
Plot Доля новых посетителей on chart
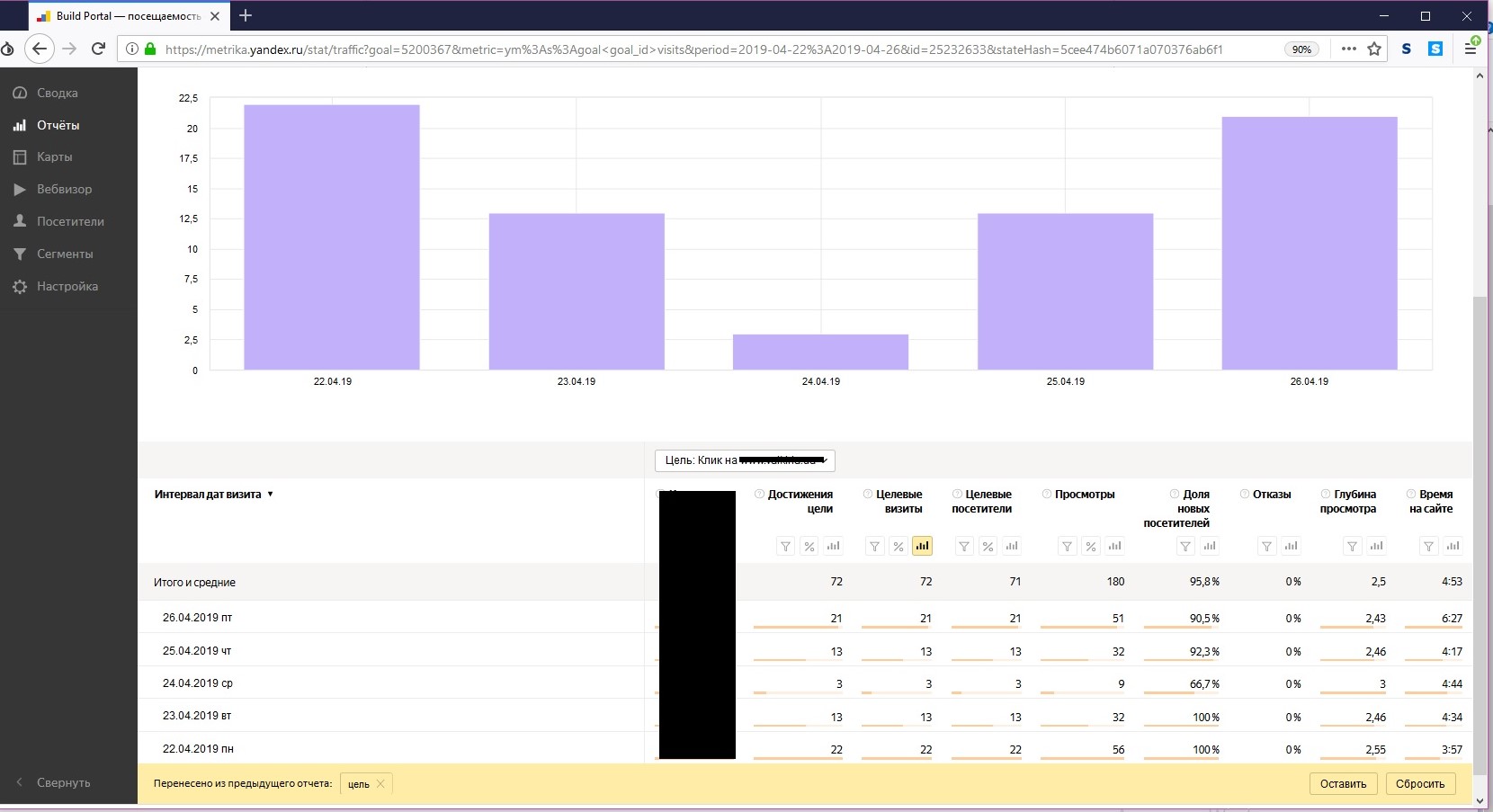pos(1210,546)
